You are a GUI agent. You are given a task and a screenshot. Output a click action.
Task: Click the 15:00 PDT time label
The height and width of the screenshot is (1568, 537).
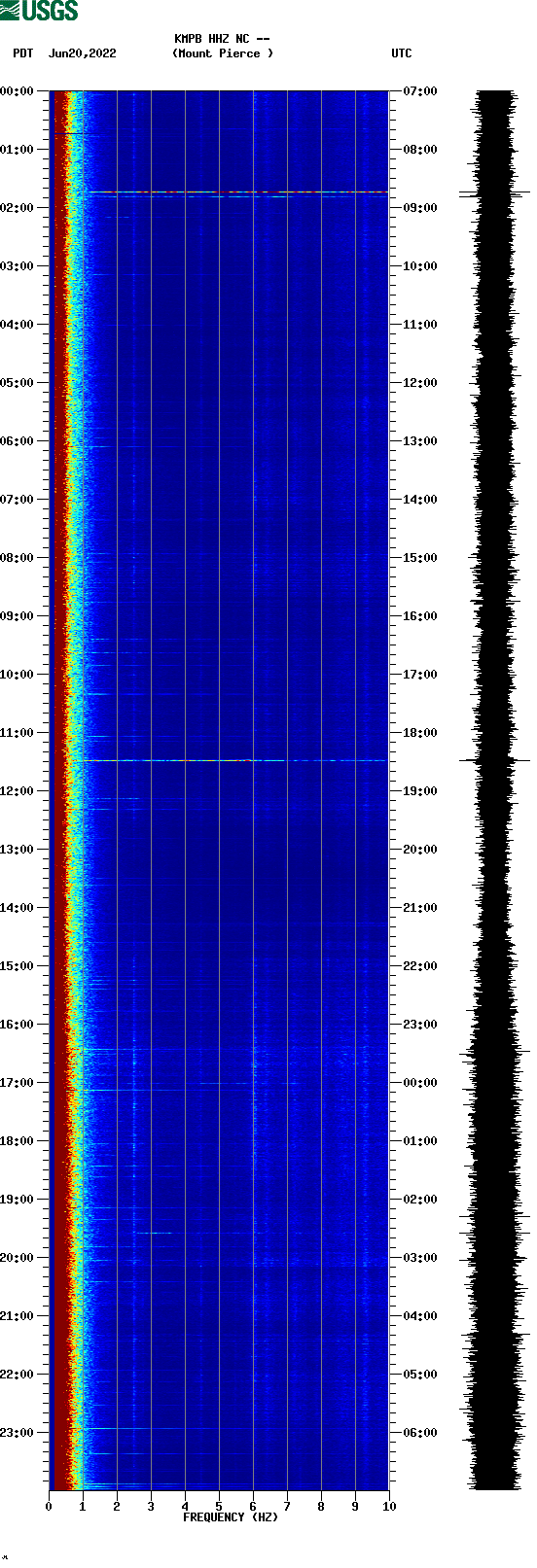[18, 966]
